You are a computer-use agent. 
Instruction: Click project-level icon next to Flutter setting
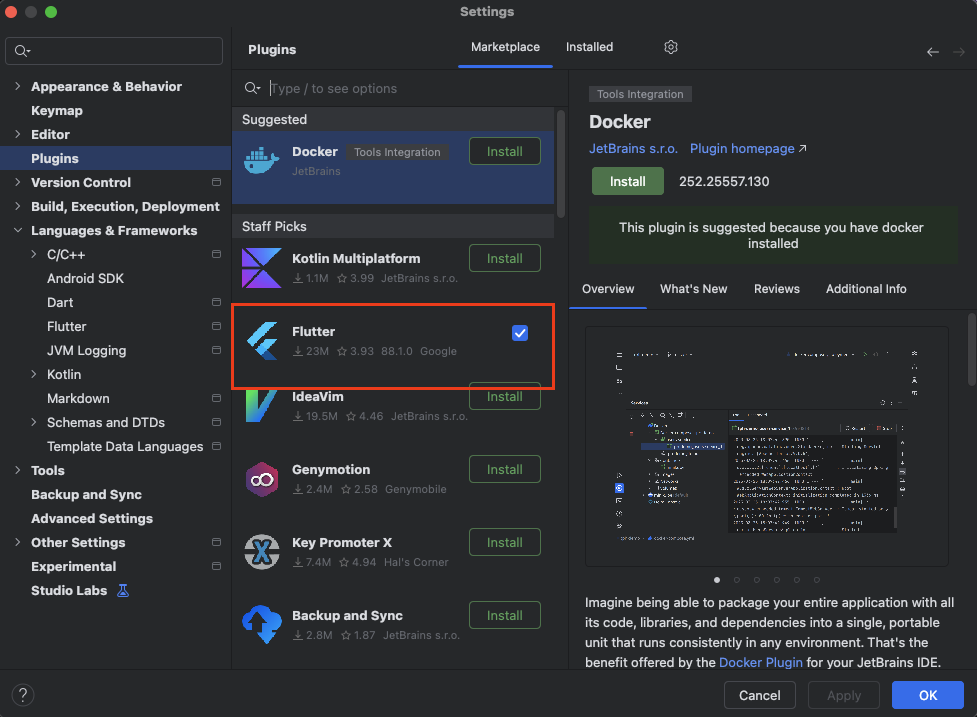tap(216, 326)
